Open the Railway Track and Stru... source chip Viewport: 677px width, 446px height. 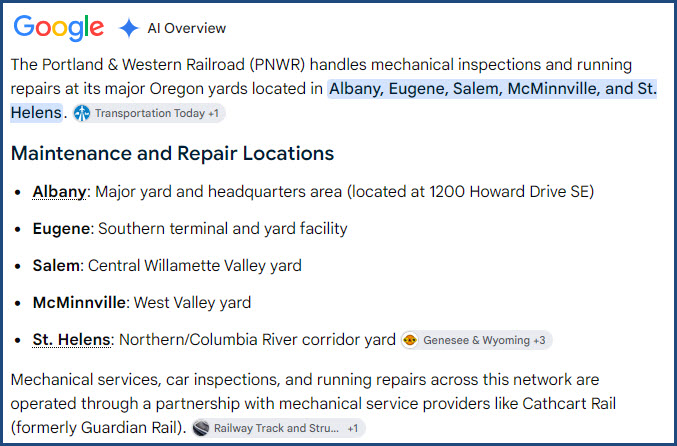coord(278,428)
